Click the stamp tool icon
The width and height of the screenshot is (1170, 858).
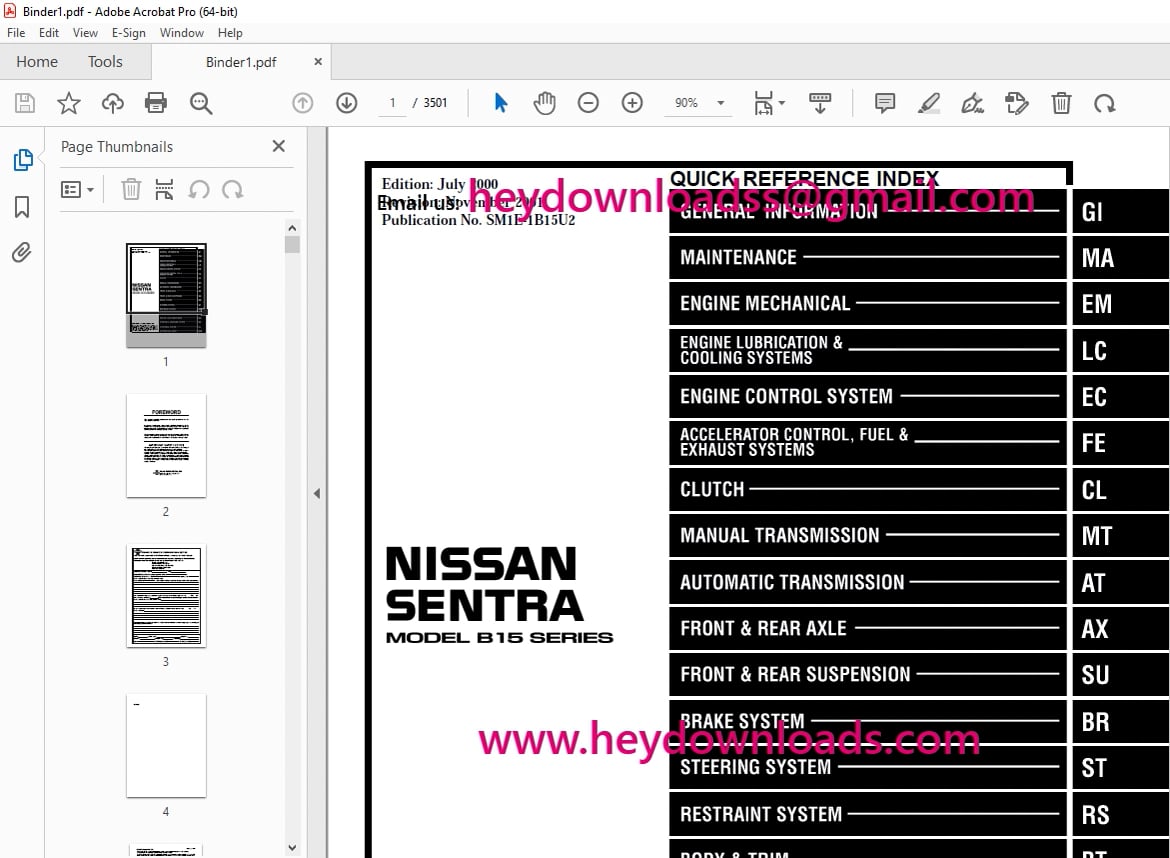pyautogui.click(x=1017, y=103)
